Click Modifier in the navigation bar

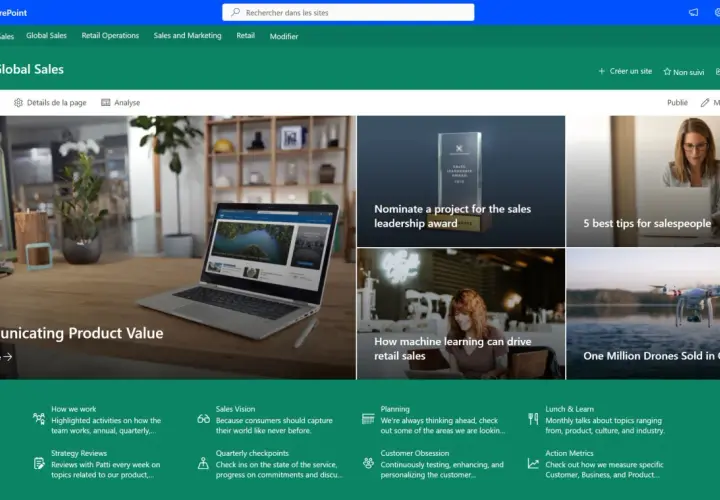[x=284, y=36]
